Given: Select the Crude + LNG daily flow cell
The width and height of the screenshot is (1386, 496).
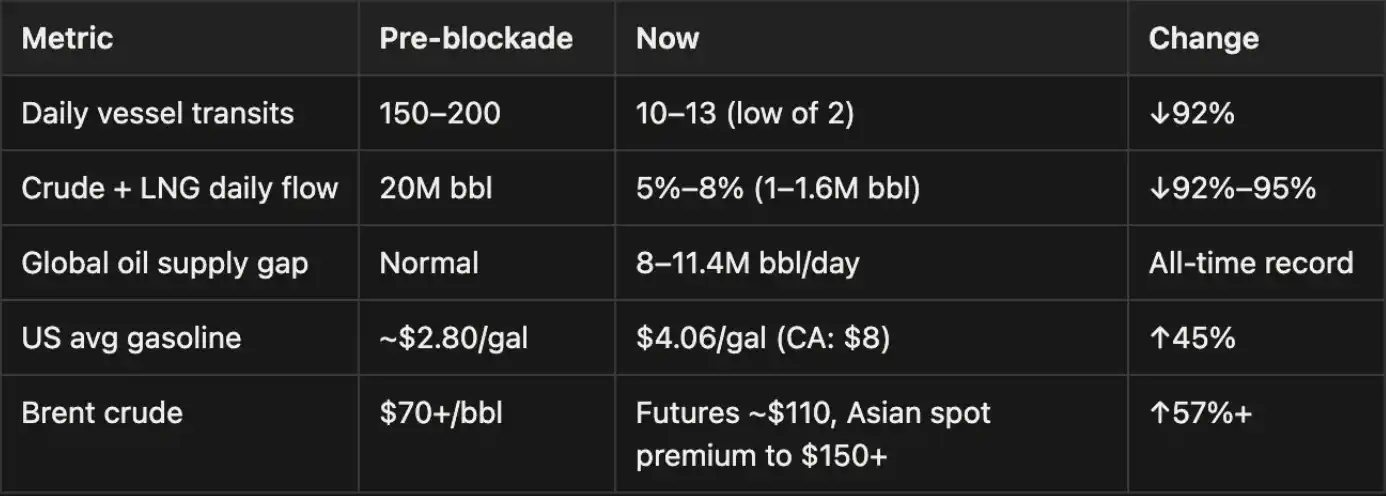Looking at the screenshot, I should 179,188.
